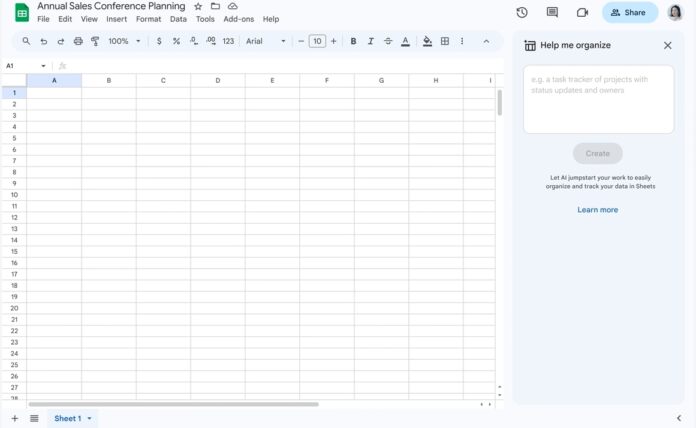The image size is (696, 428).
Task: Click the select-all corner box
Action: coord(14,80)
